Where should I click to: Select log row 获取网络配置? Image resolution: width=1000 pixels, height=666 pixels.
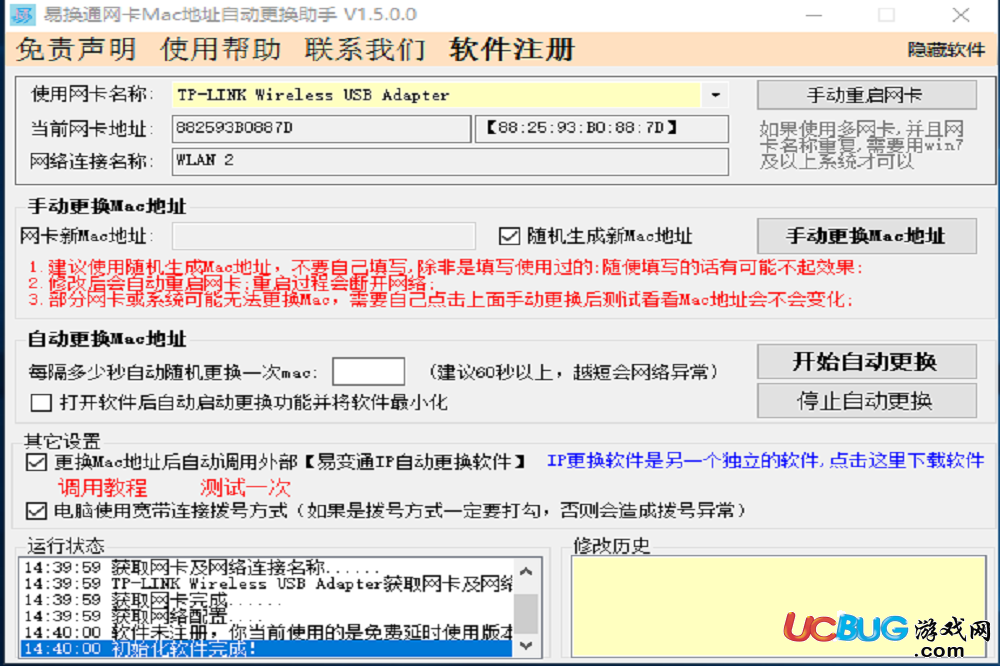267,616
